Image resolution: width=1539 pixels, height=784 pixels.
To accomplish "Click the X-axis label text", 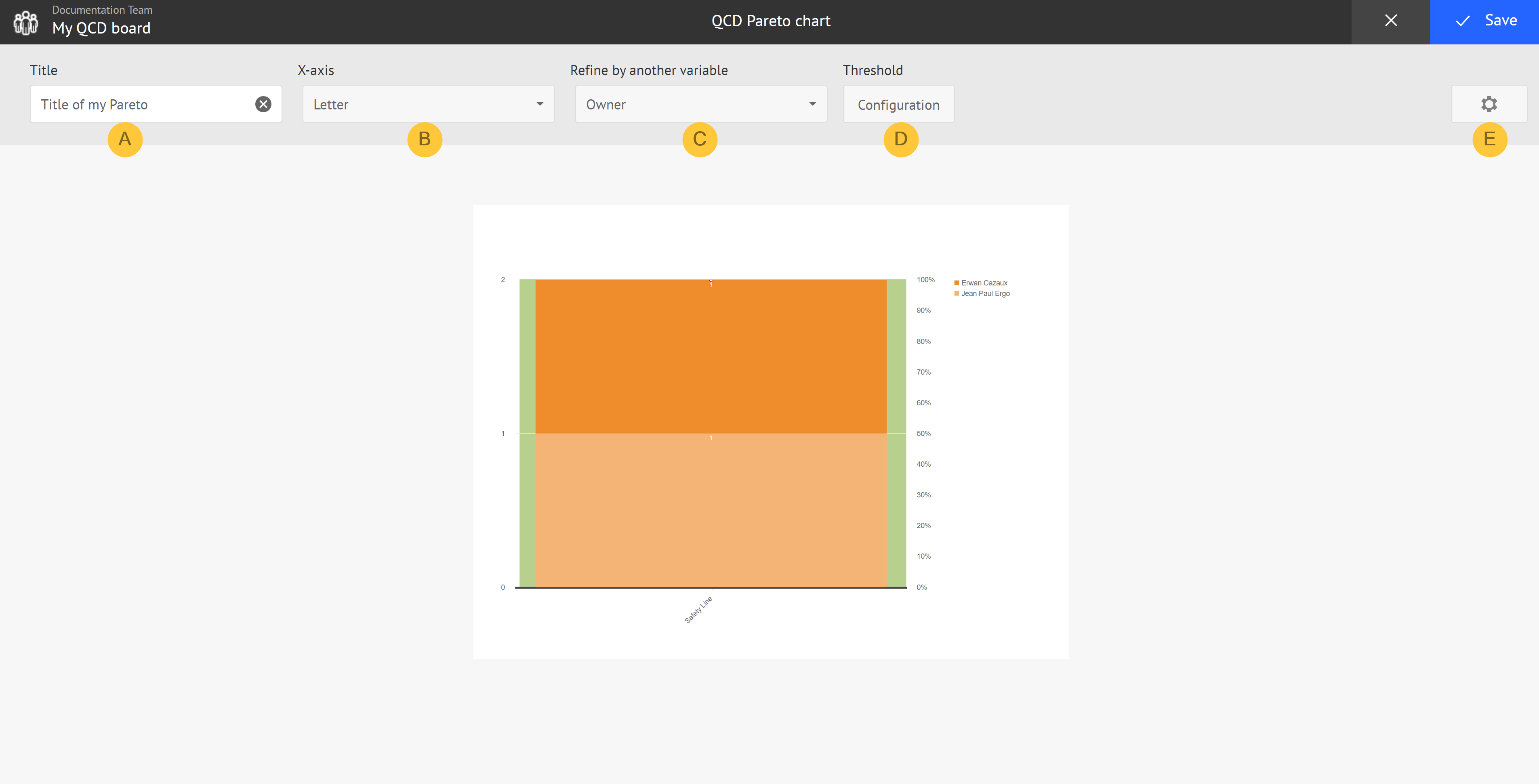I will pos(315,71).
